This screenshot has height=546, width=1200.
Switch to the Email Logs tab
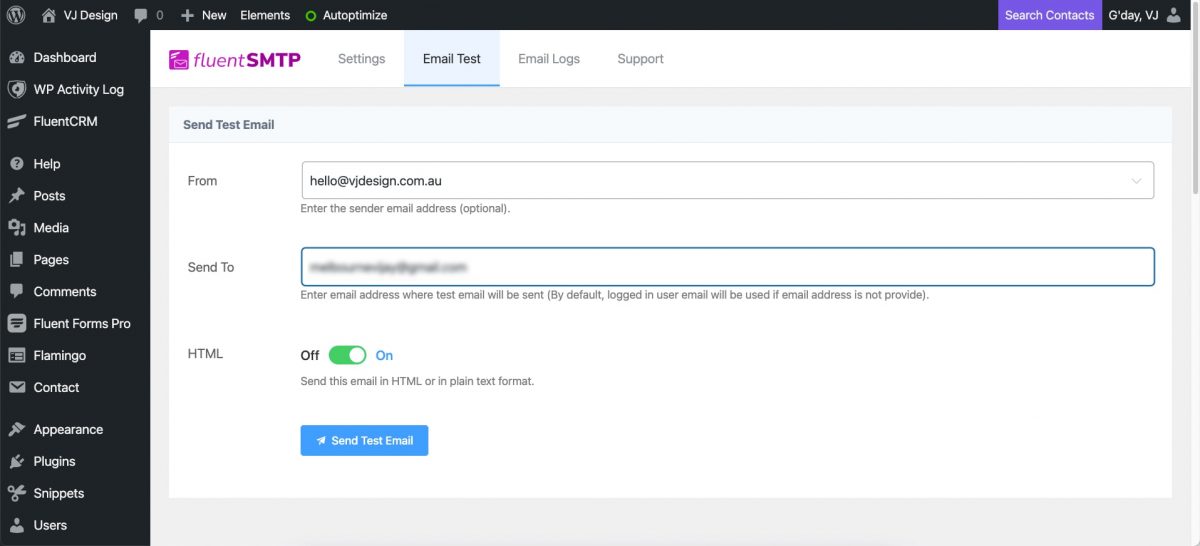[549, 59]
